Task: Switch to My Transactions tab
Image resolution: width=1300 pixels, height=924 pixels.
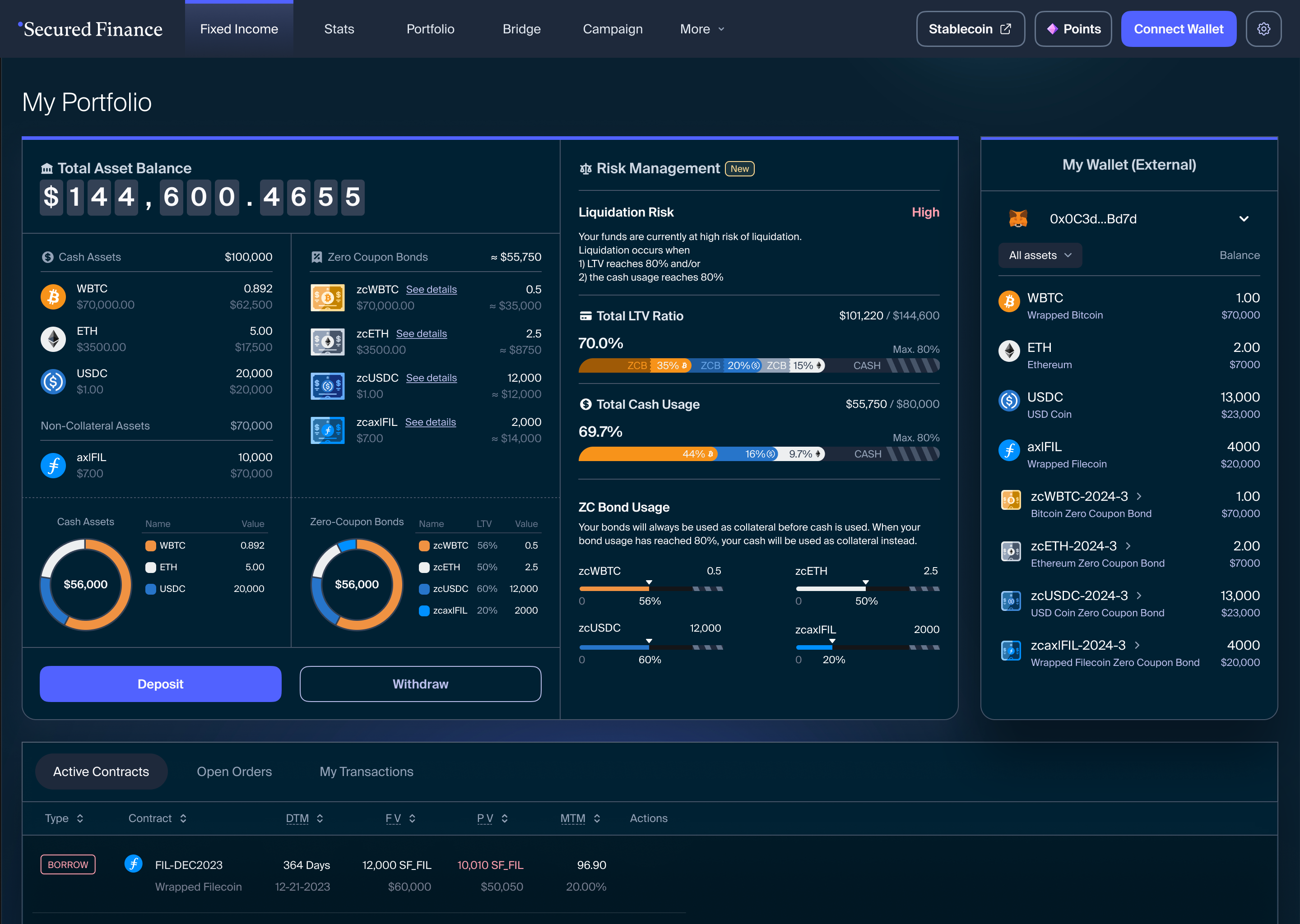Action: [367, 772]
